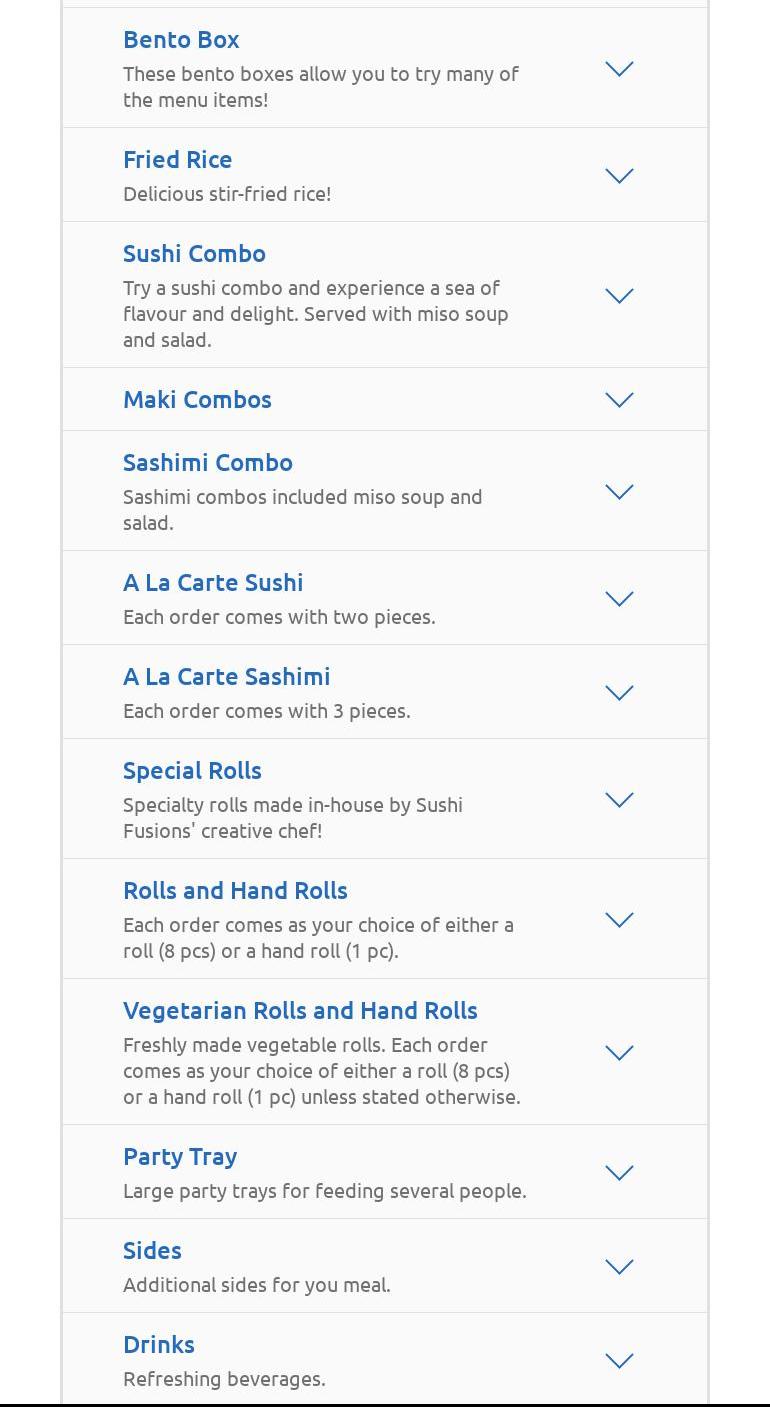Open the Bento Box category title

(x=181, y=40)
